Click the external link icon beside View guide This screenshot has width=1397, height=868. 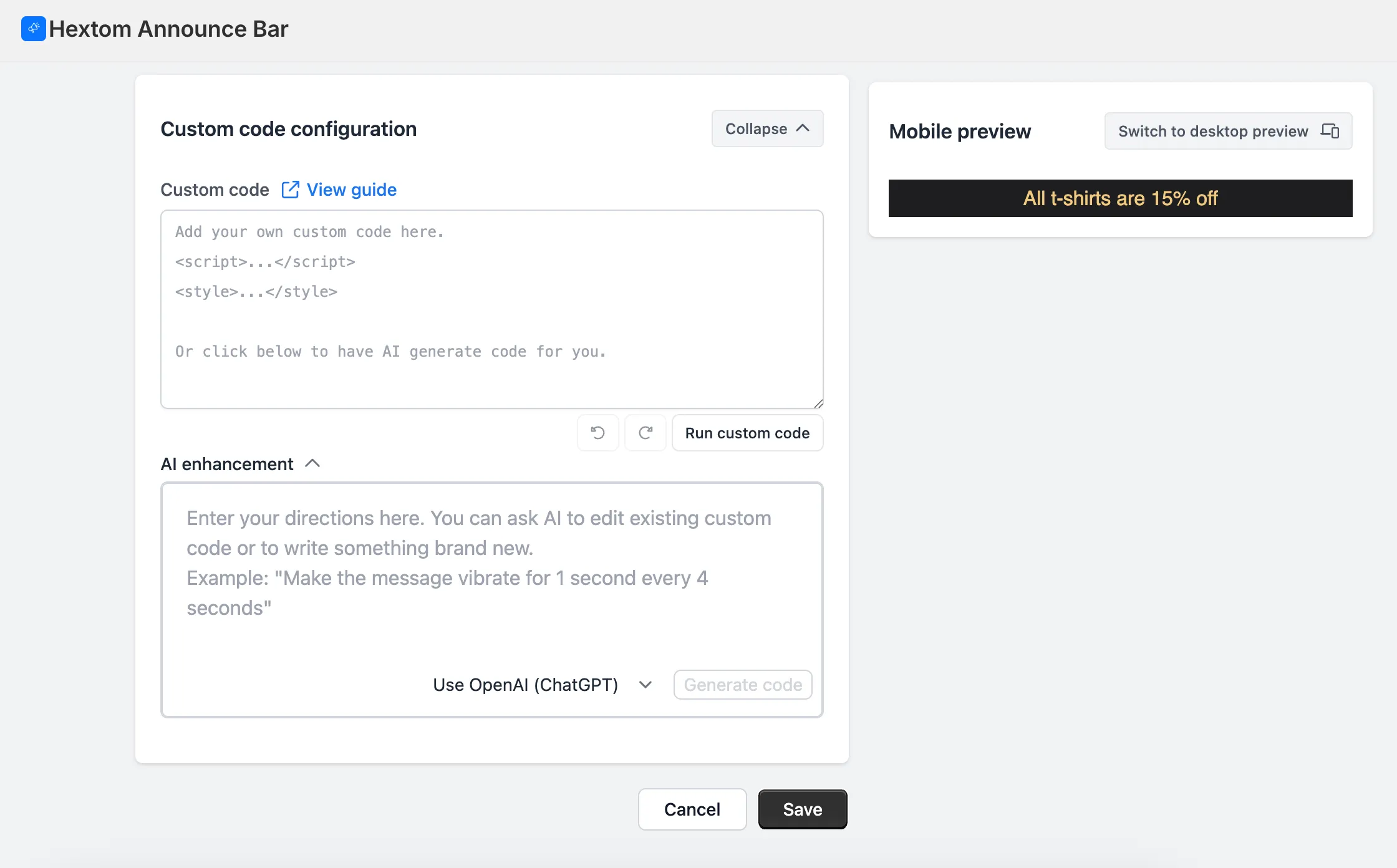(x=291, y=190)
